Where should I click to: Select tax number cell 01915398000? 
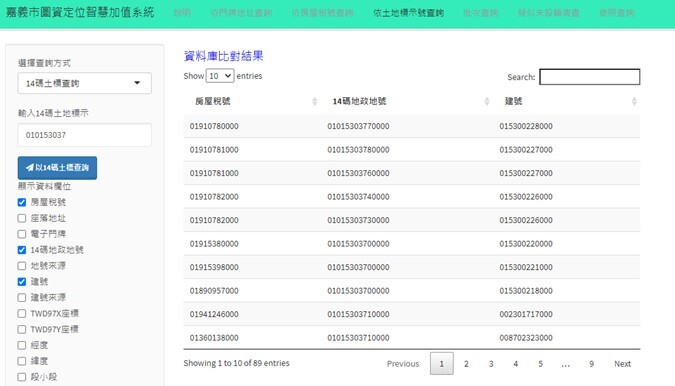point(214,267)
